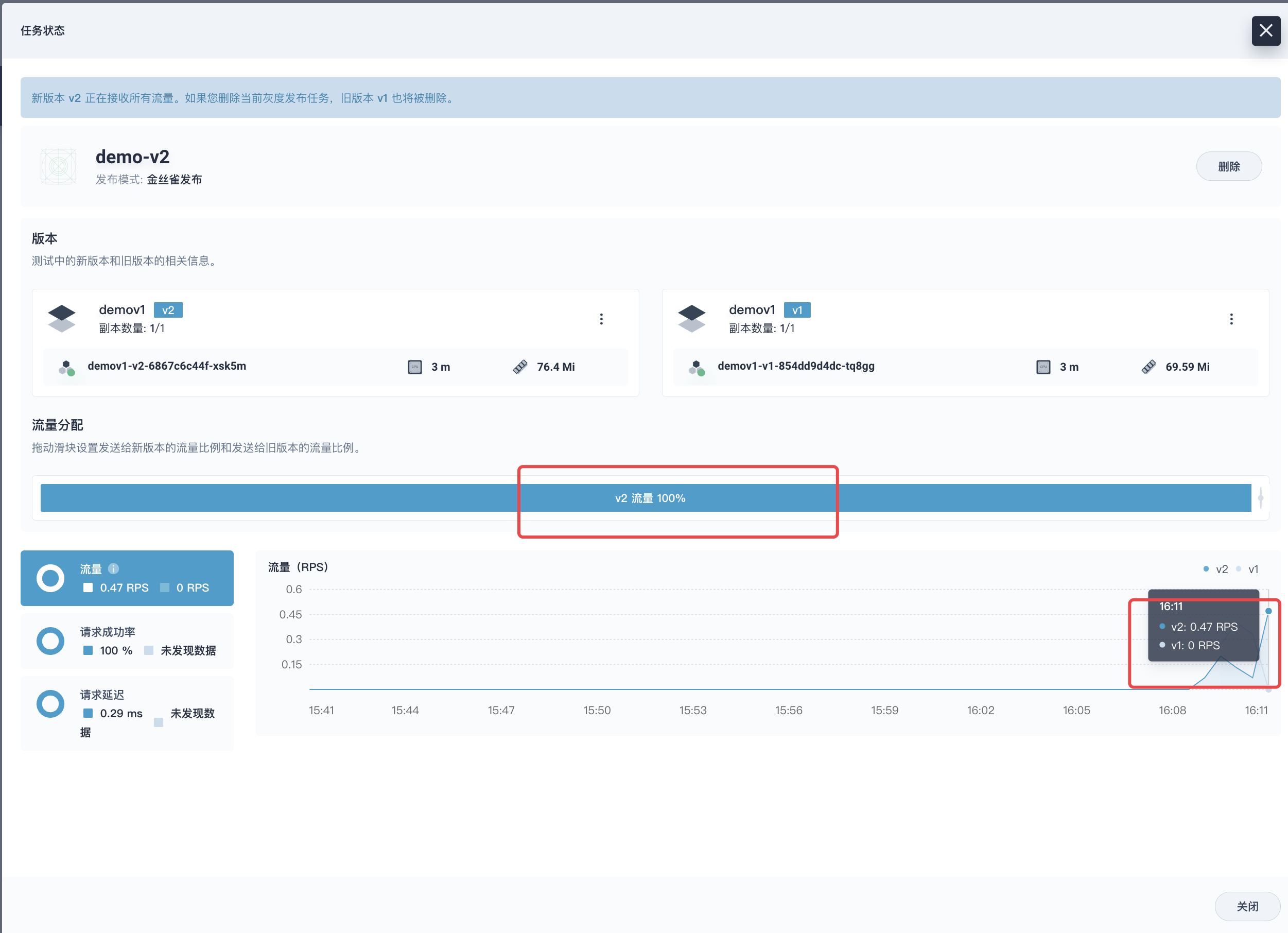Click the 100 % success rate value
Viewport: 1288px width, 933px height.
(x=116, y=651)
